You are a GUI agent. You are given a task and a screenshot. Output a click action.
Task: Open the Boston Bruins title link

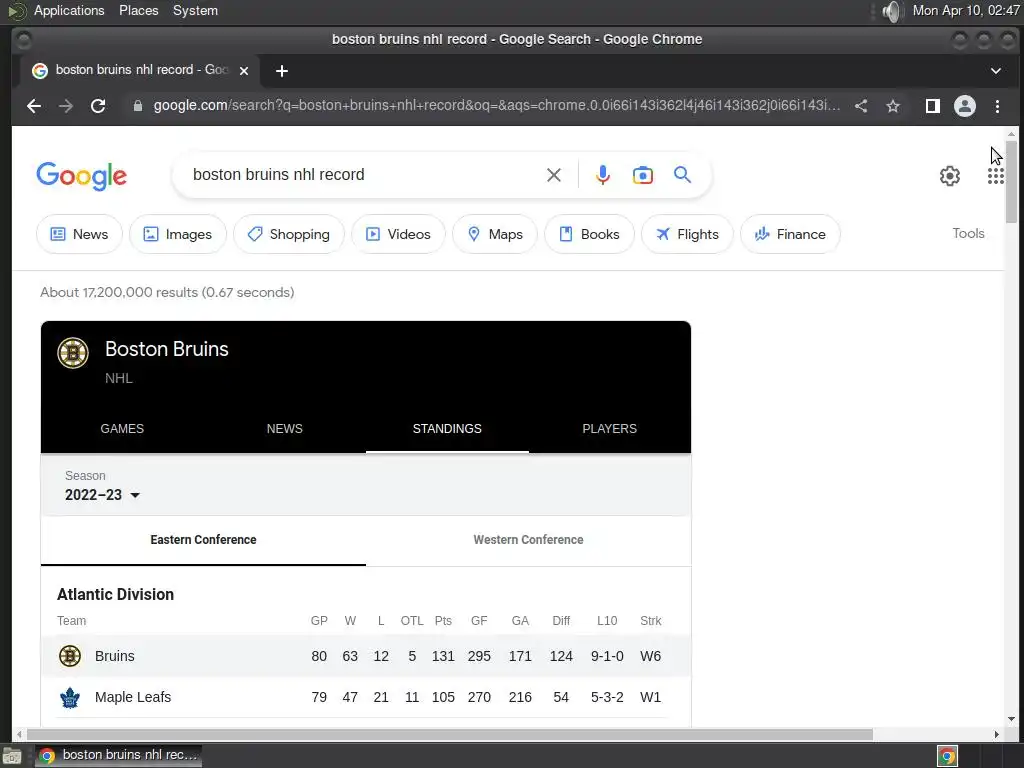point(167,349)
